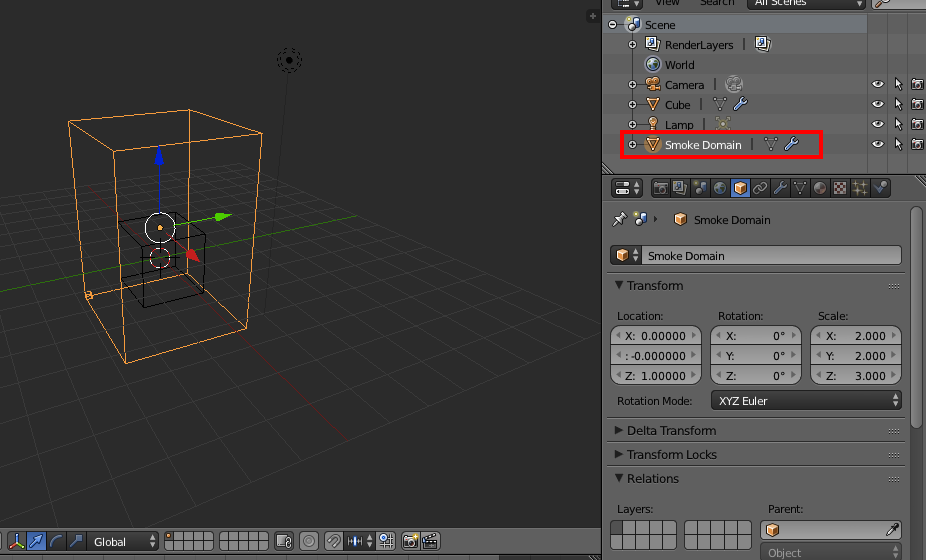
Task: Toggle proportional editing circle button
Action: tap(309, 541)
